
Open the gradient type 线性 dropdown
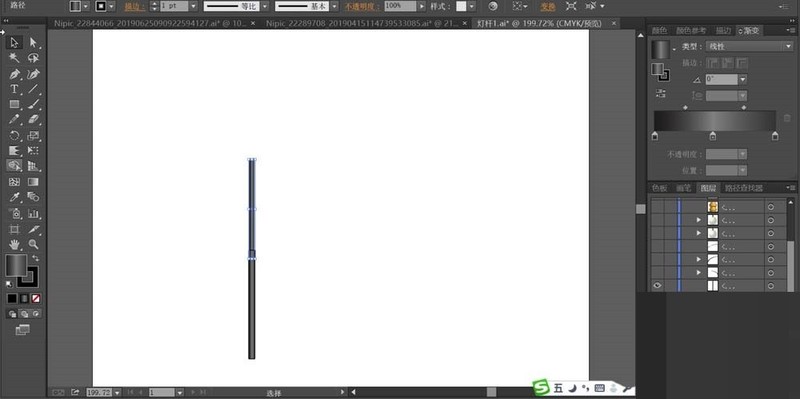(748, 46)
